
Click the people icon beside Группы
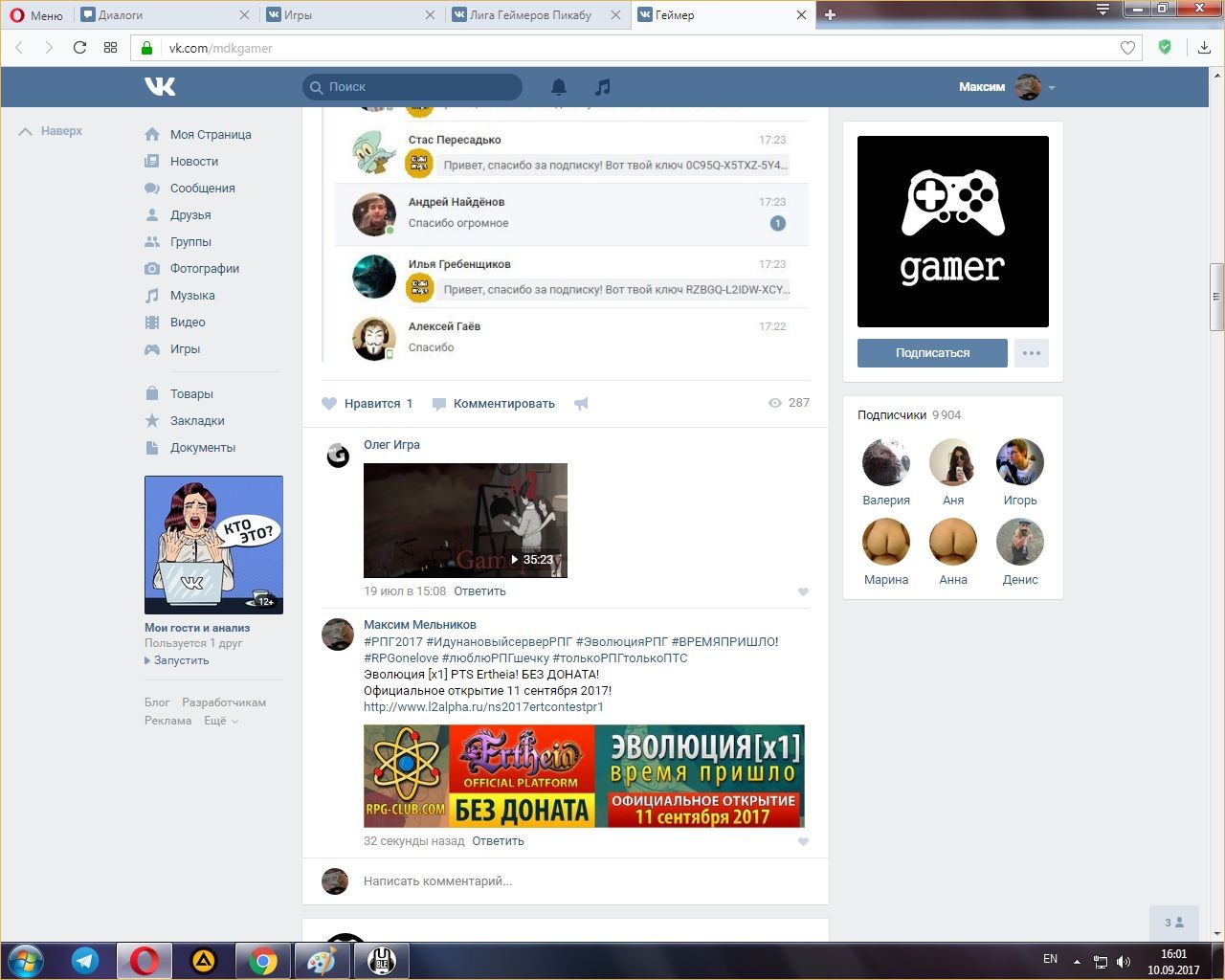[152, 242]
